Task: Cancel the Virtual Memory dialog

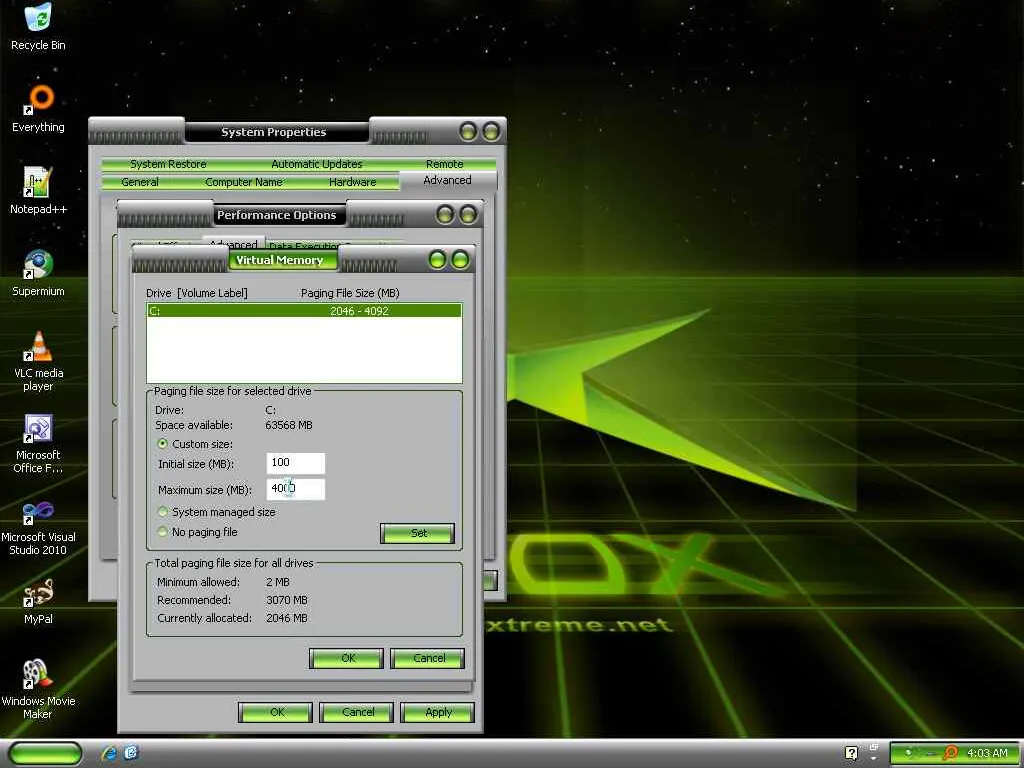Action: coord(428,658)
